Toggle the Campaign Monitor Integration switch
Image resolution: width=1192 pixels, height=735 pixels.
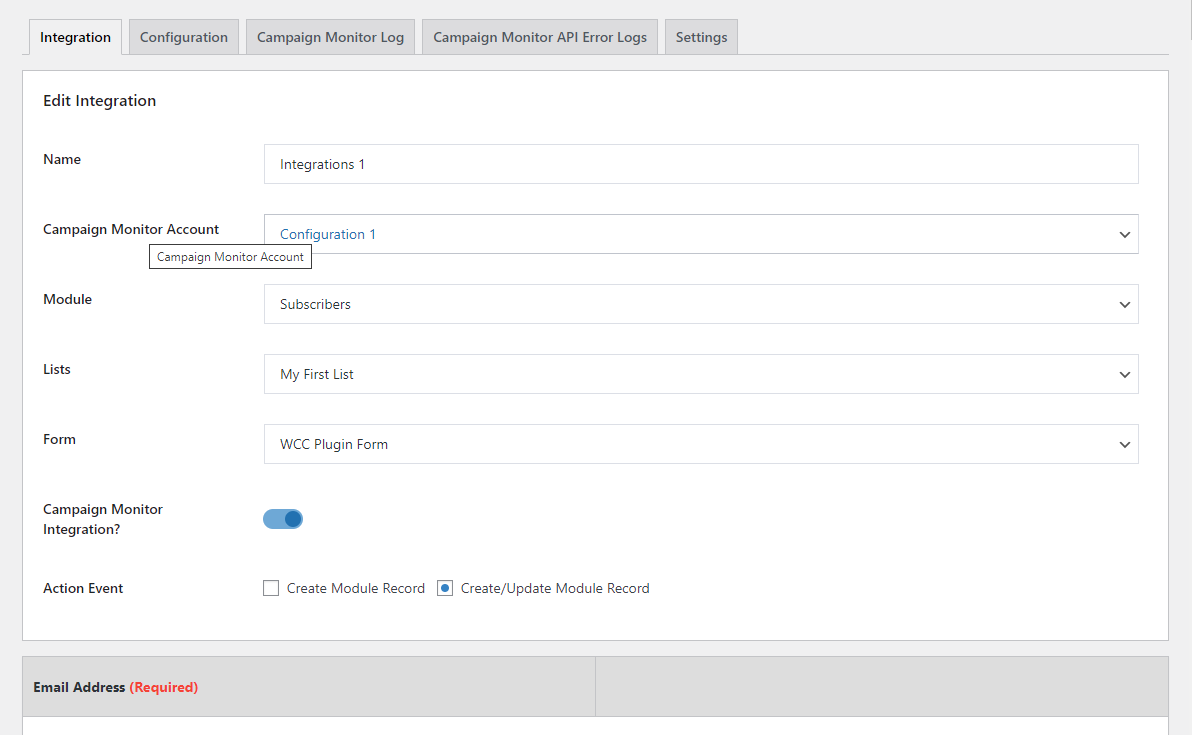coord(283,519)
